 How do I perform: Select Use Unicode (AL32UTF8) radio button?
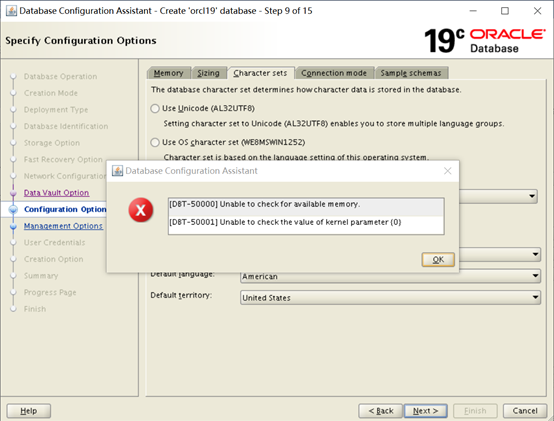[x=155, y=108]
